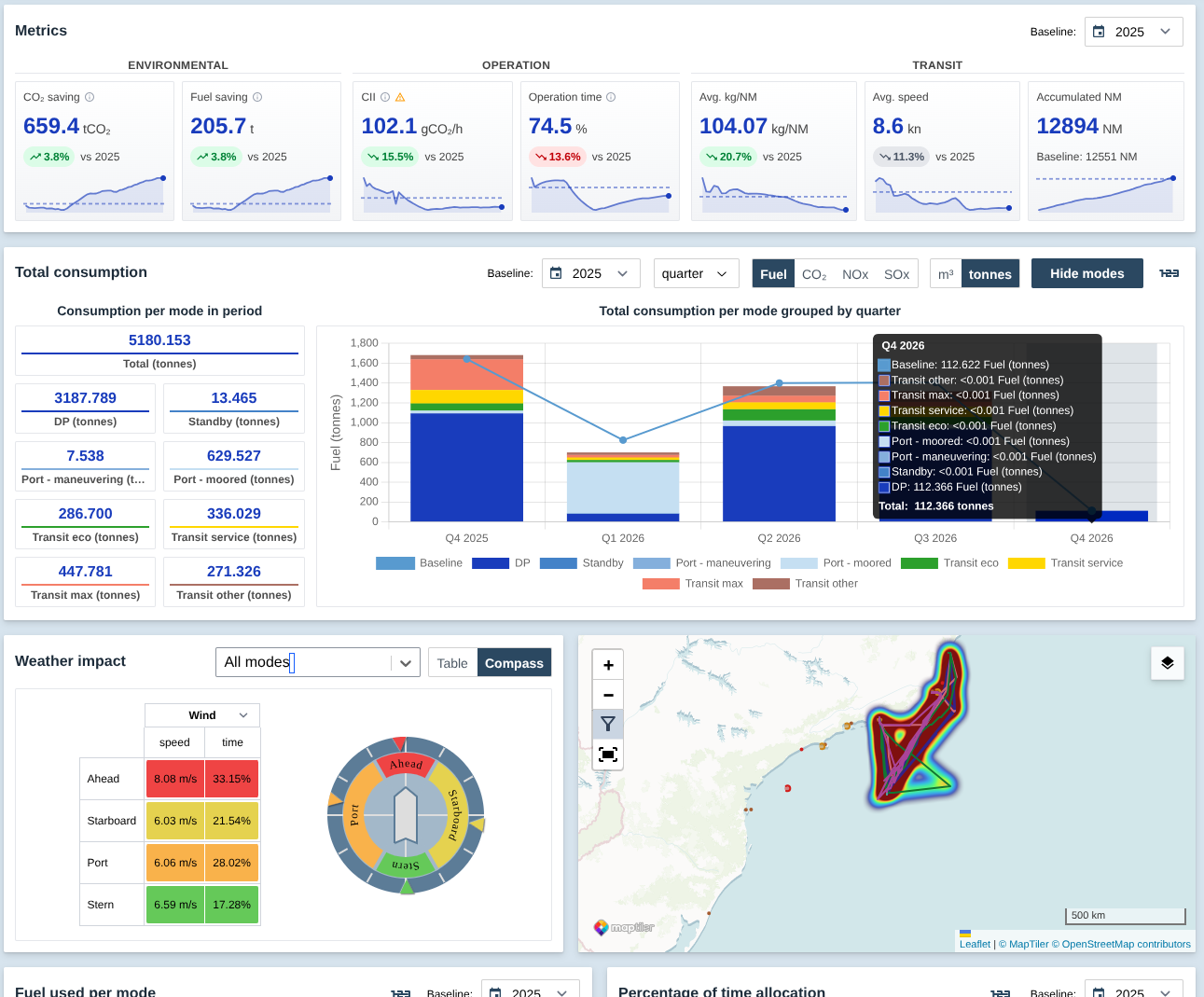Toggle numeric values icon in Fuel used per mode
Screen dimensions: 1204x997
tap(401, 992)
